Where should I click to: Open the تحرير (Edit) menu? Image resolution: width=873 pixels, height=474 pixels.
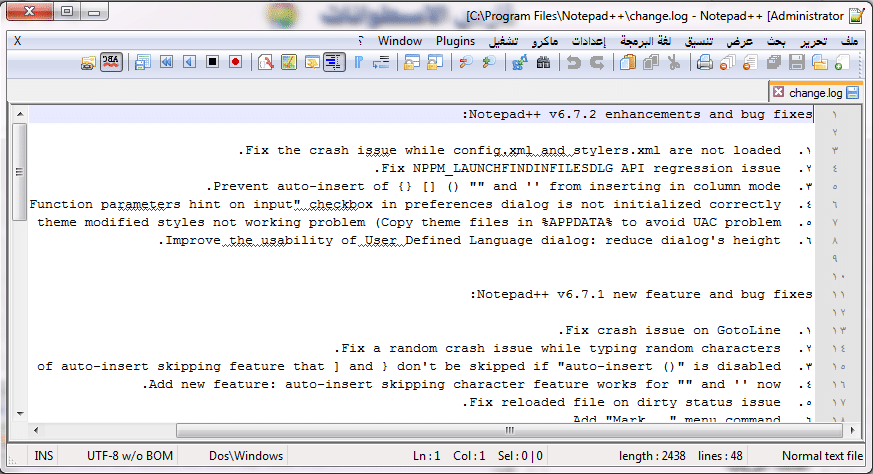coord(814,41)
